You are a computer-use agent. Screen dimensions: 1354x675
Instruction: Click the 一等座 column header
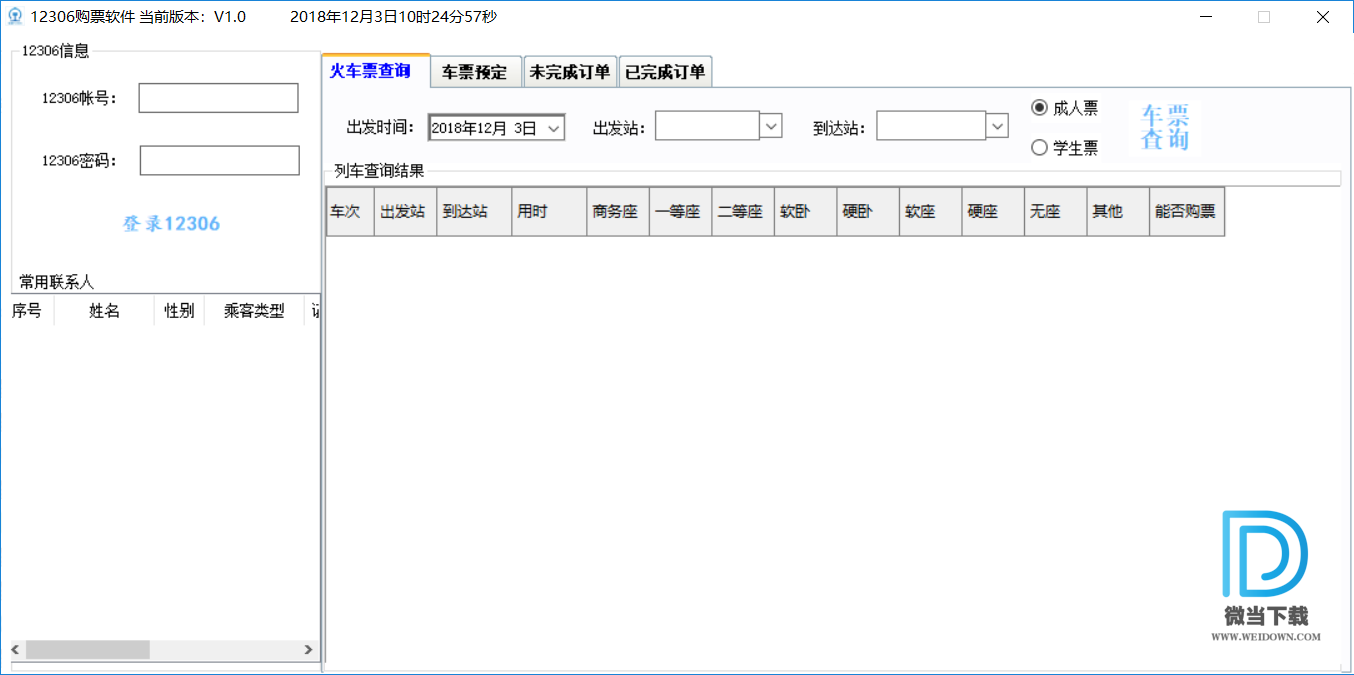pyautogui.click(x=681, y=212)
